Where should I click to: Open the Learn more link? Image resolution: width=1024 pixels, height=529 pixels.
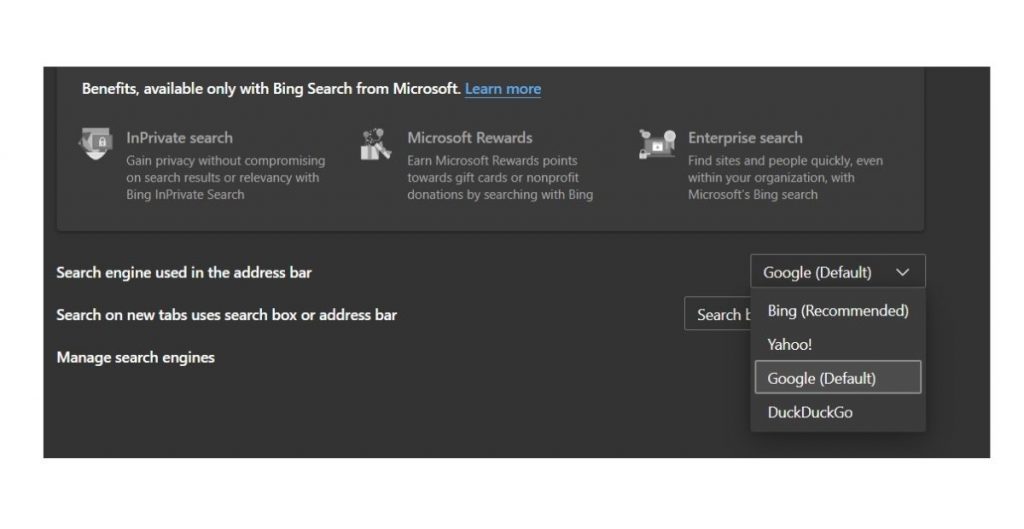[503, 89]
